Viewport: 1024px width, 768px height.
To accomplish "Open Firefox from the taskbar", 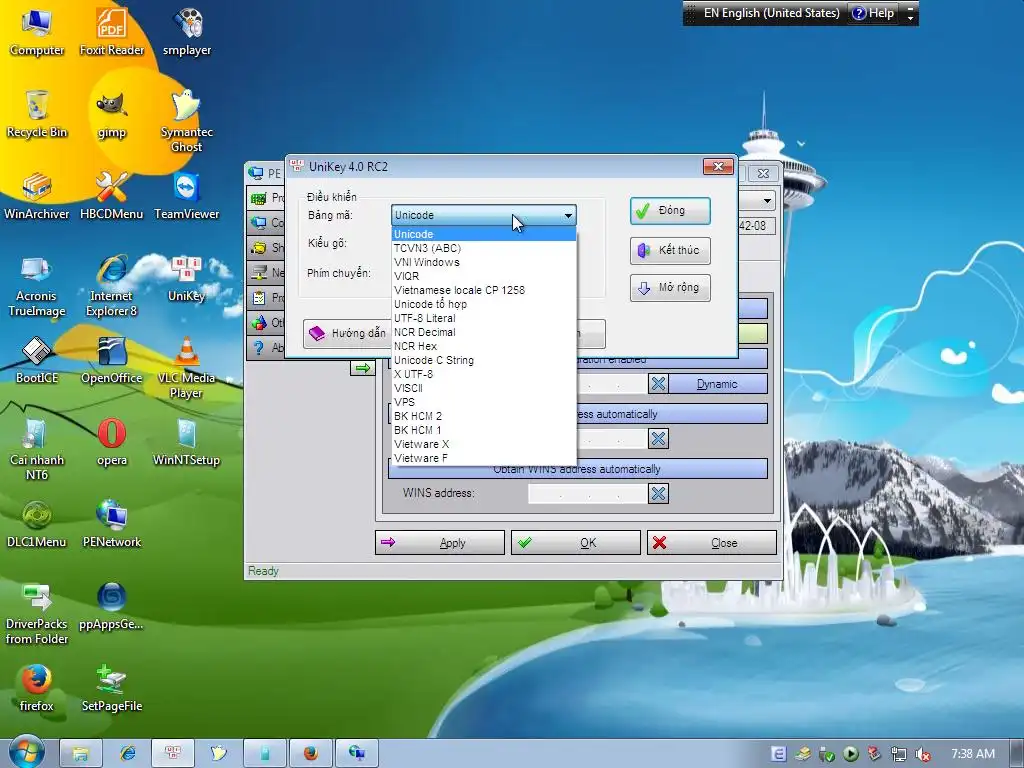I will tap(311, 754).
